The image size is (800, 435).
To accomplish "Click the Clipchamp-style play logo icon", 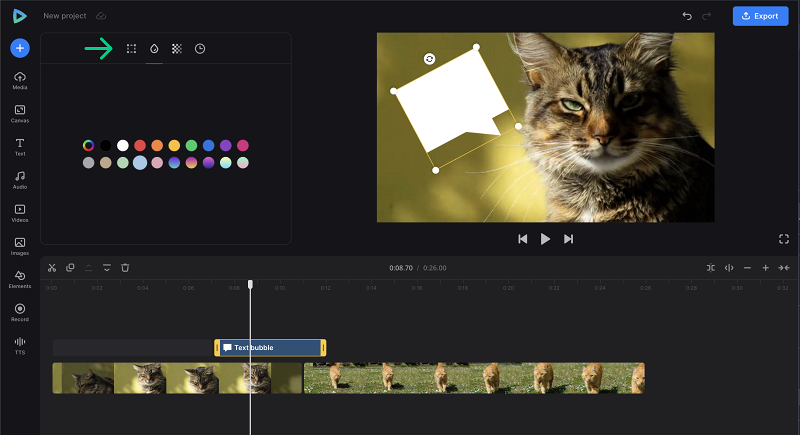I will [19, 16].
